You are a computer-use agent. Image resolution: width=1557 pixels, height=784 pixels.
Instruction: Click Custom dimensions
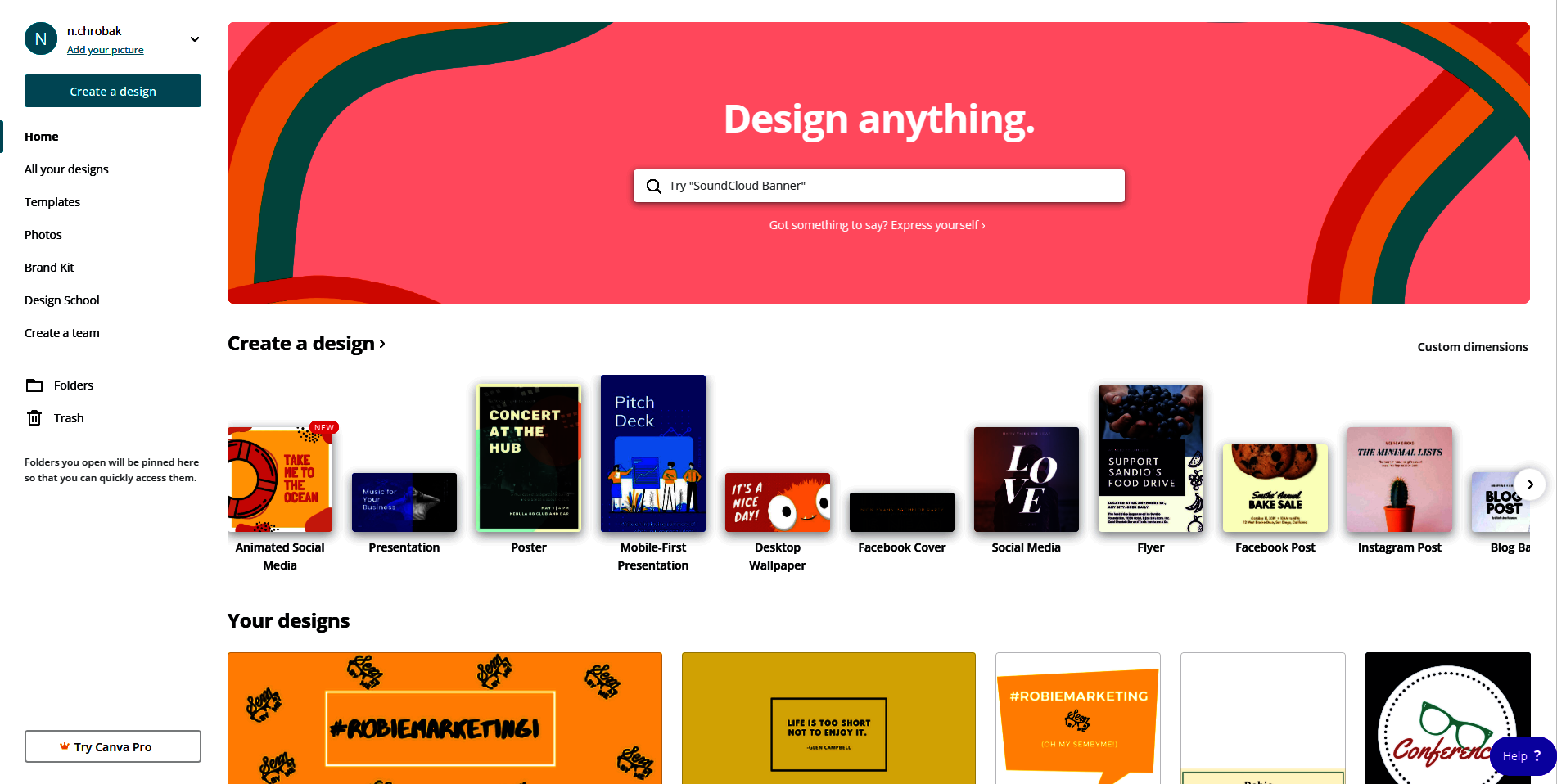click(x=1473, y=347)
